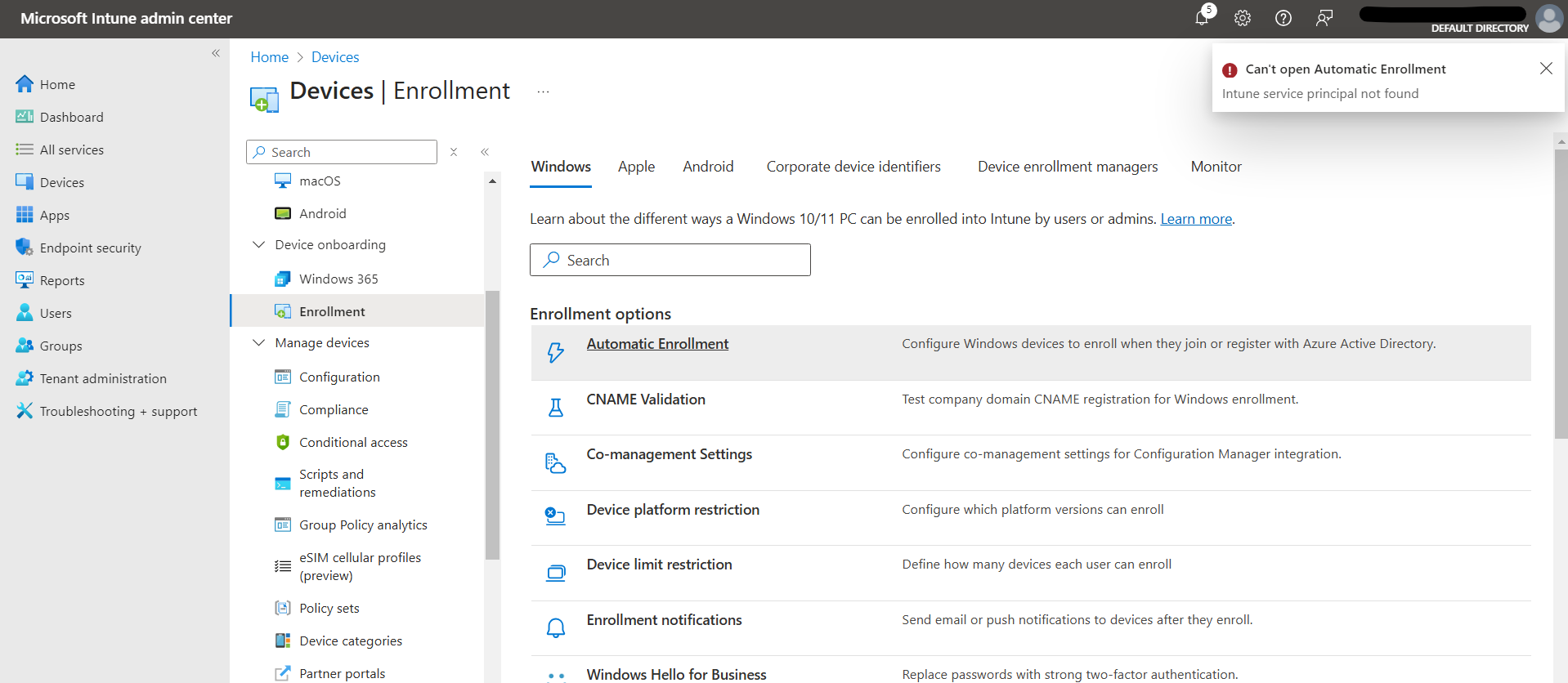
Task: Click the Co-management Settings icon
Action: [556, 463]
